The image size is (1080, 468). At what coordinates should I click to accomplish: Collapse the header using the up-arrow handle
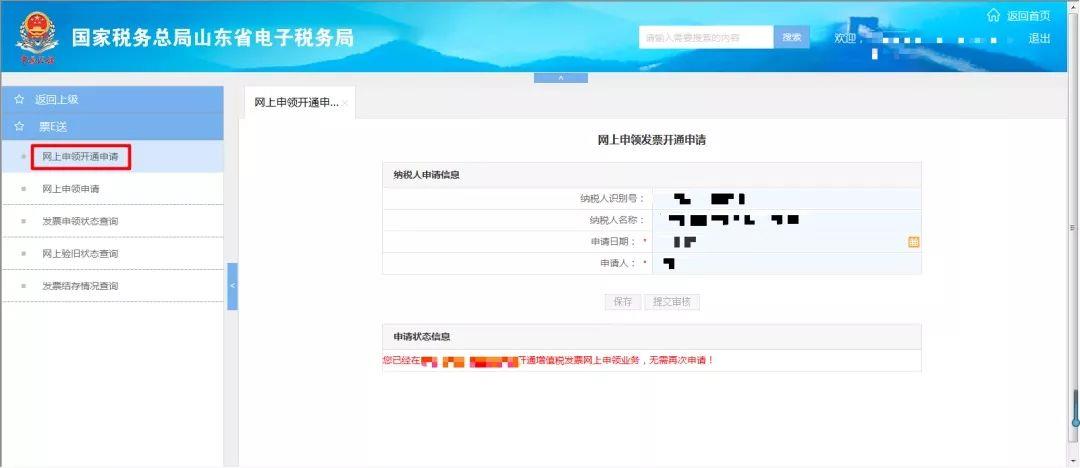560,78
